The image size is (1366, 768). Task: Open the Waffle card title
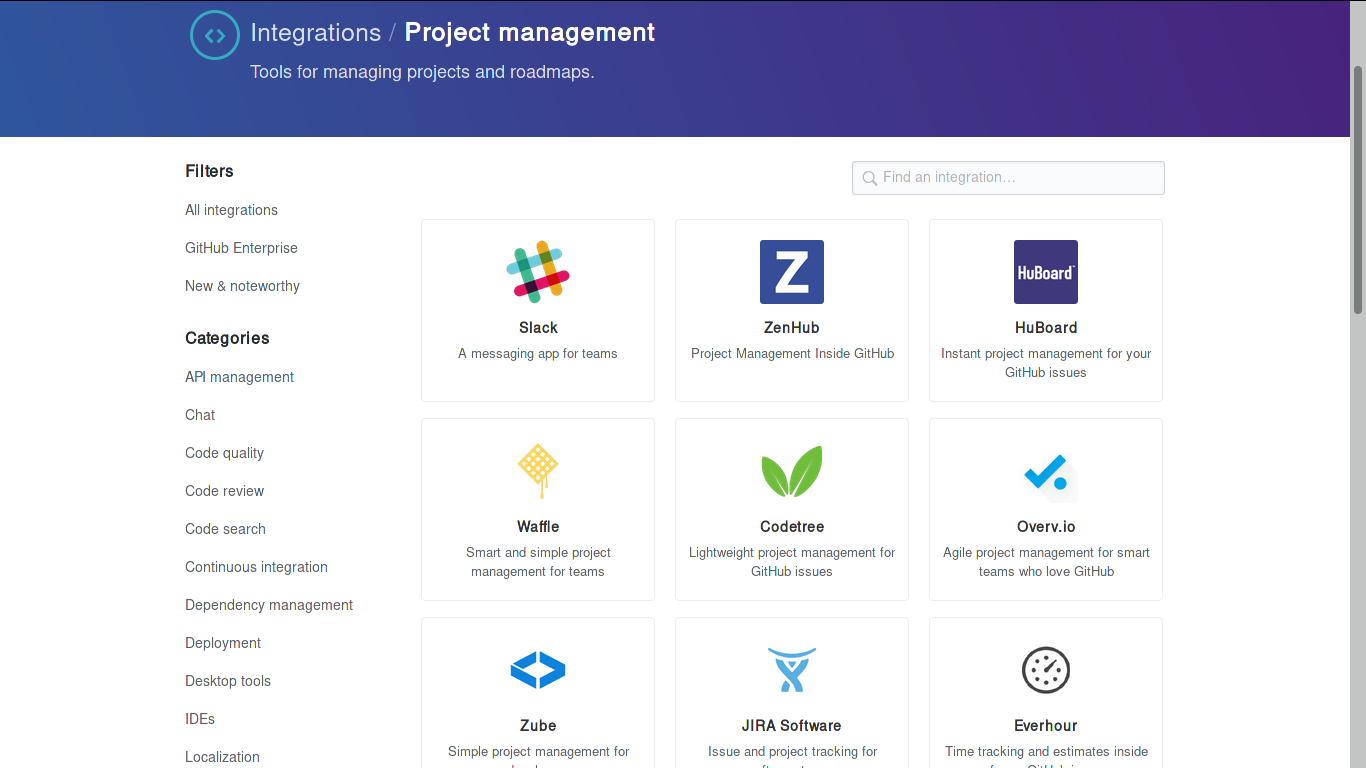(x=538, y=527)
